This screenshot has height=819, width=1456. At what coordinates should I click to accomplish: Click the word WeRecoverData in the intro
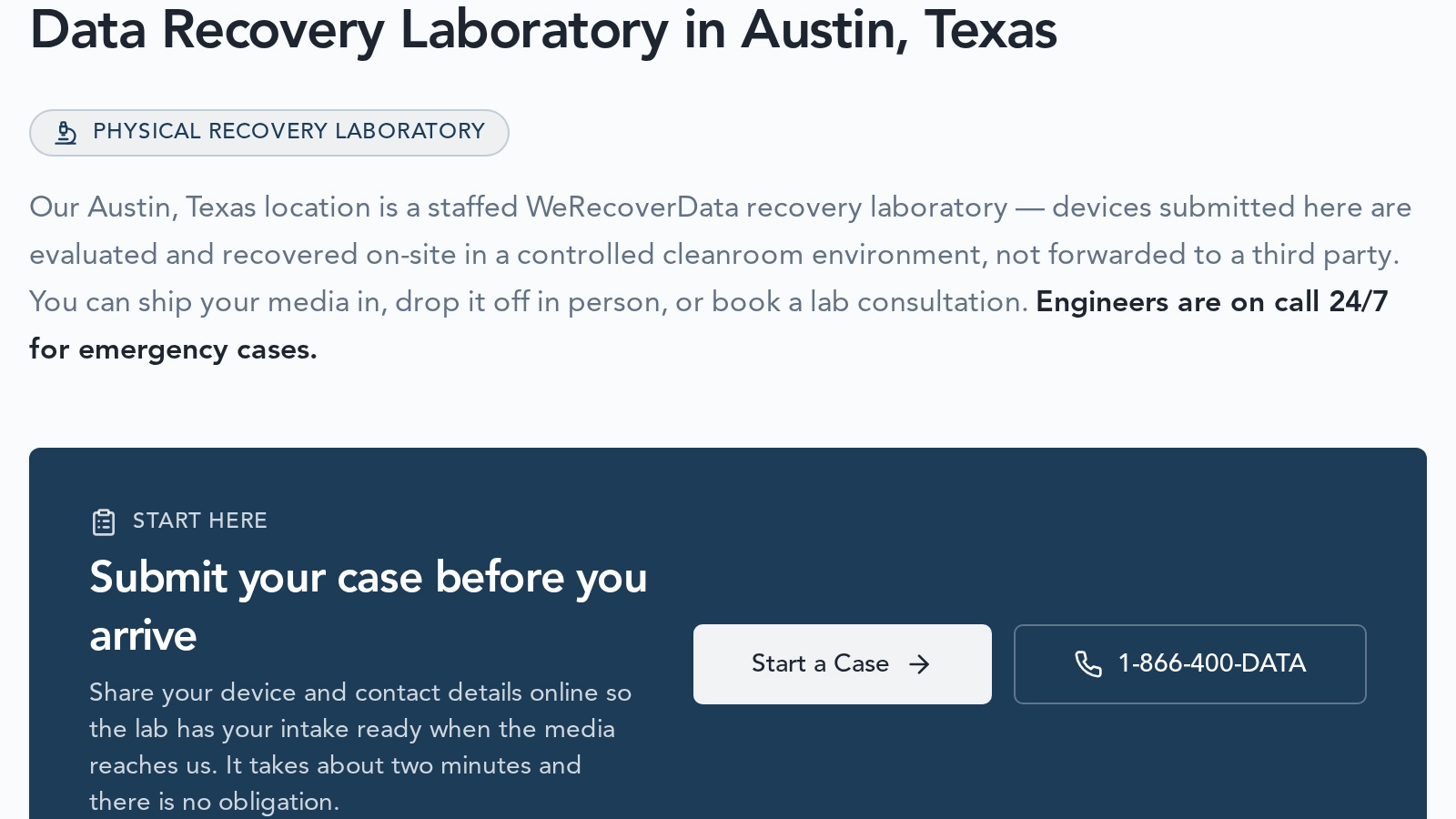pos(632,207)
